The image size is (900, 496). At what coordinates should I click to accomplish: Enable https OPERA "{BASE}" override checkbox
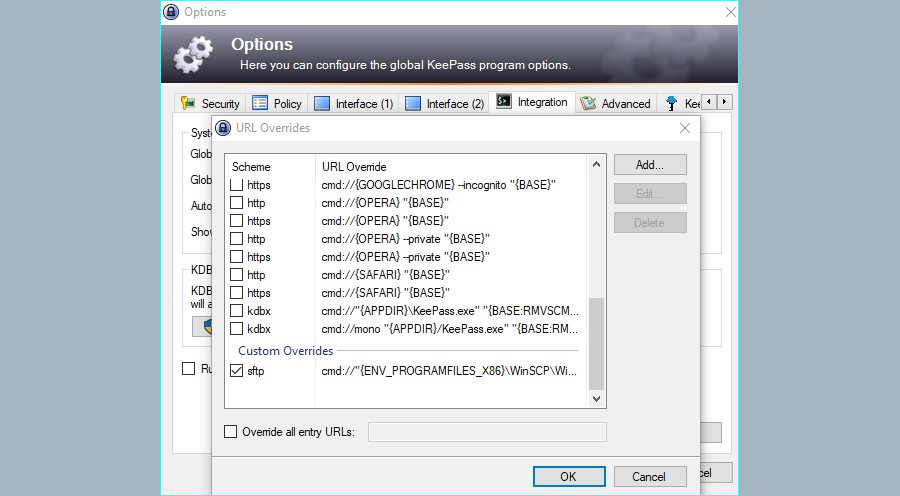236,220
